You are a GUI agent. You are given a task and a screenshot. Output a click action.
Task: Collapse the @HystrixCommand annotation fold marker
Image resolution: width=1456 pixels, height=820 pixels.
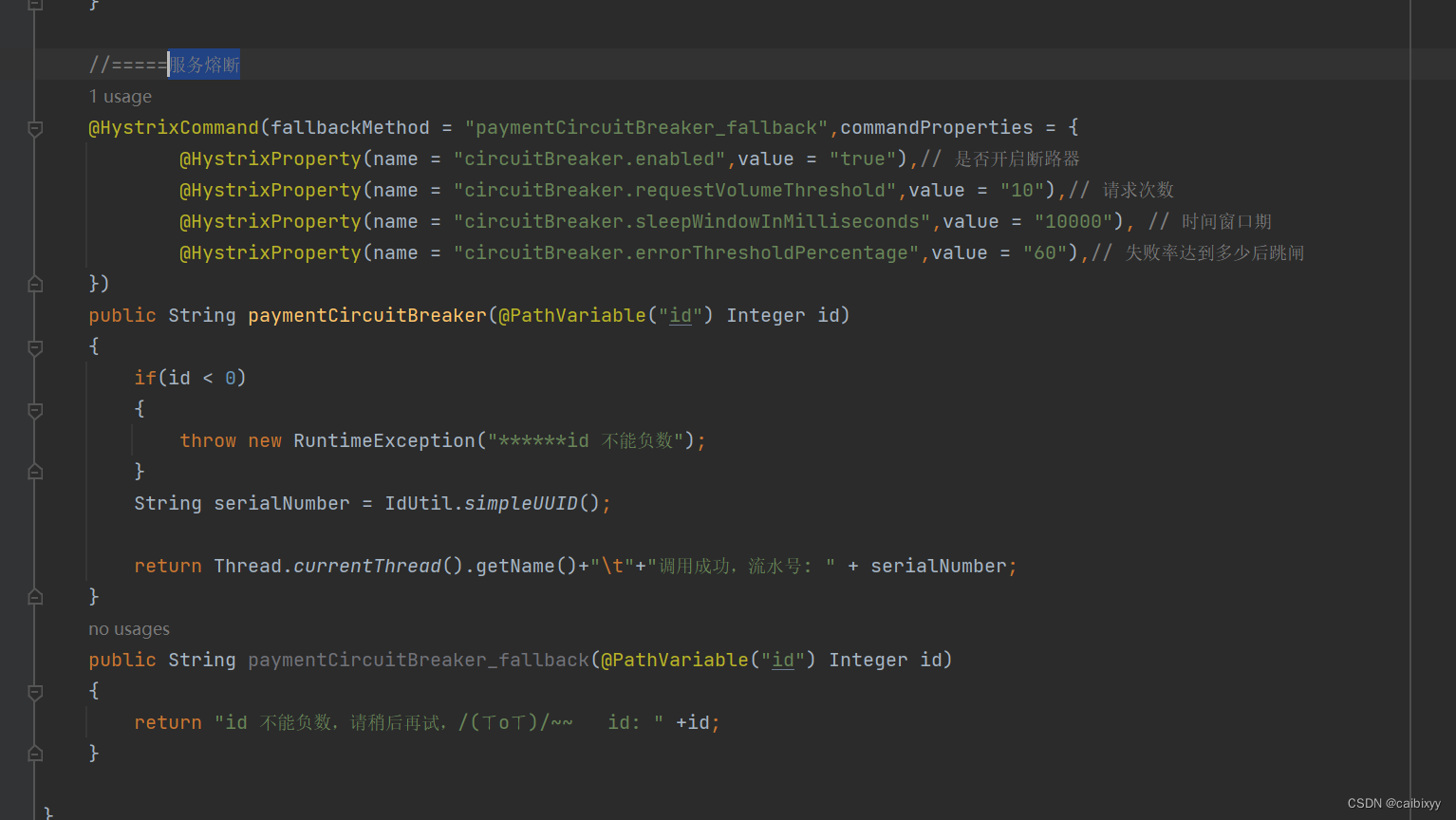pos(35,128)
